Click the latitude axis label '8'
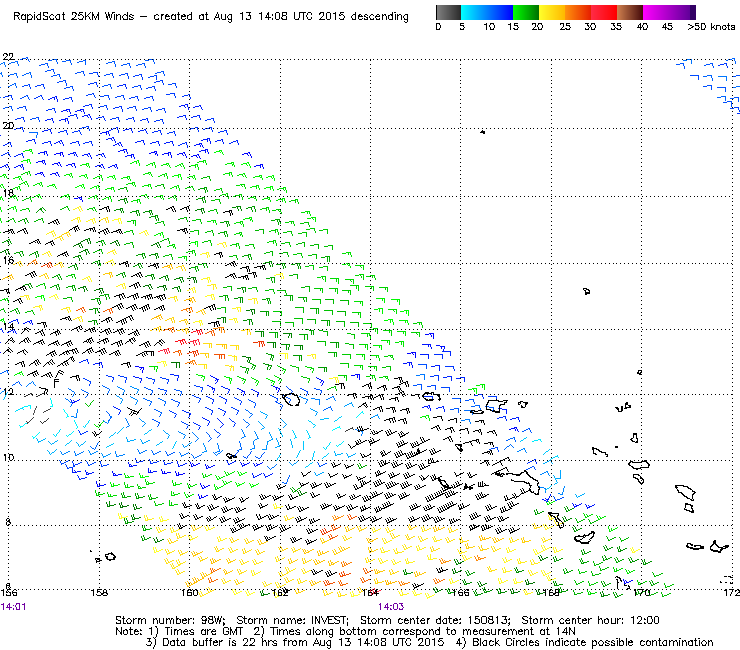740x650 pixels. (x=8, y=522)
